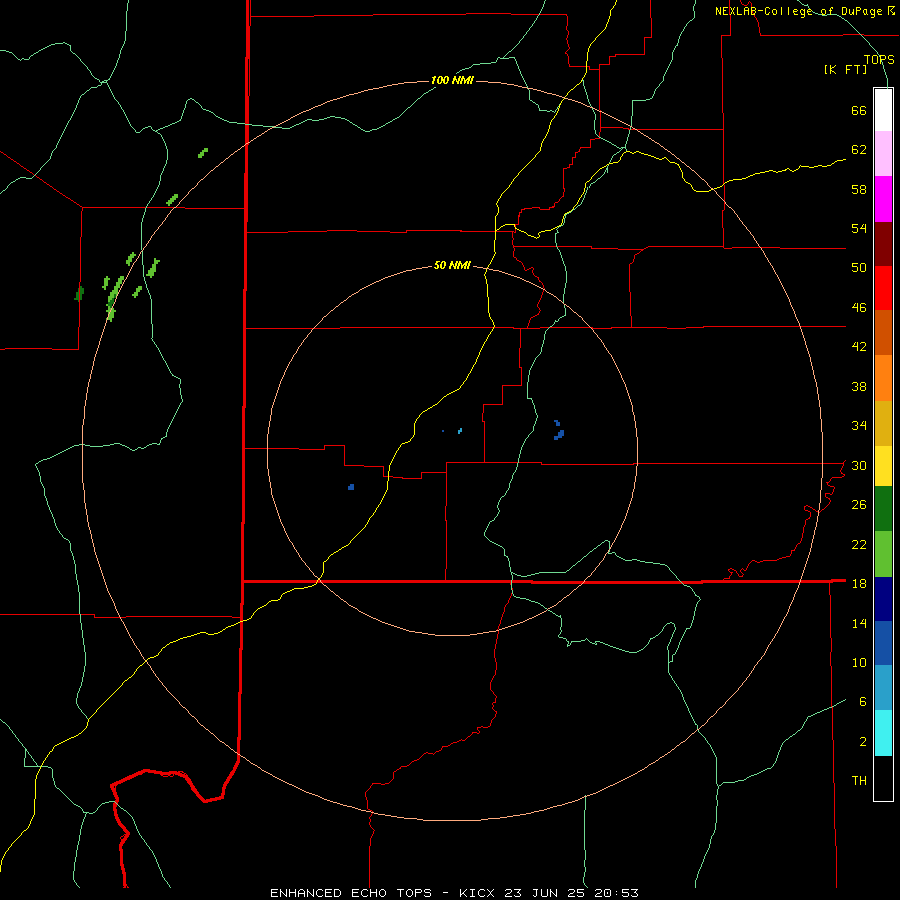The image size is (900, 900).
Task: Click the magenta legend swatch
Action: pyautogui.click(x=883, y=199)
